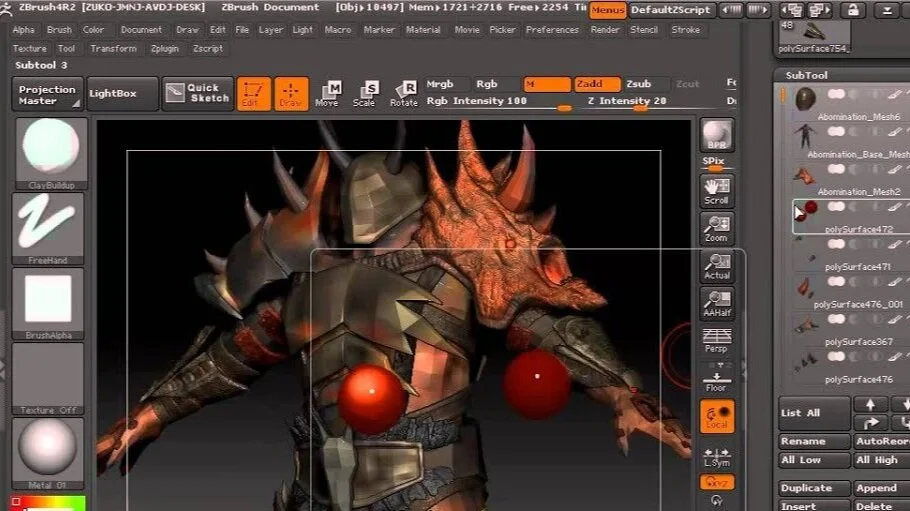The image size is (910, 511).
Task: Move subtool up with arrow
Action: coord(870,404)
